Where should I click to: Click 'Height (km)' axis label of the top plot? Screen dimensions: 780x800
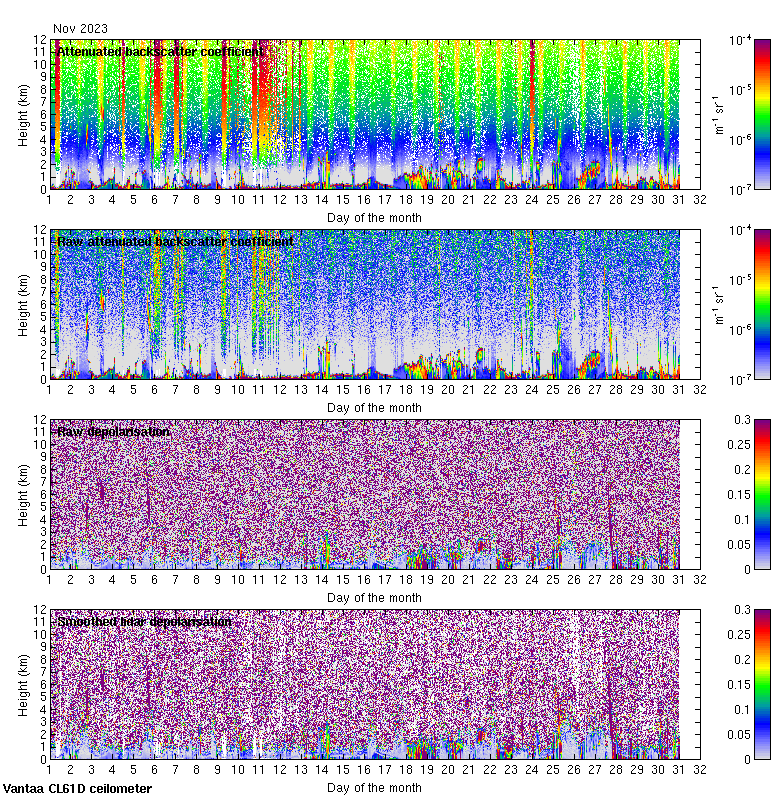pos(23,115)
